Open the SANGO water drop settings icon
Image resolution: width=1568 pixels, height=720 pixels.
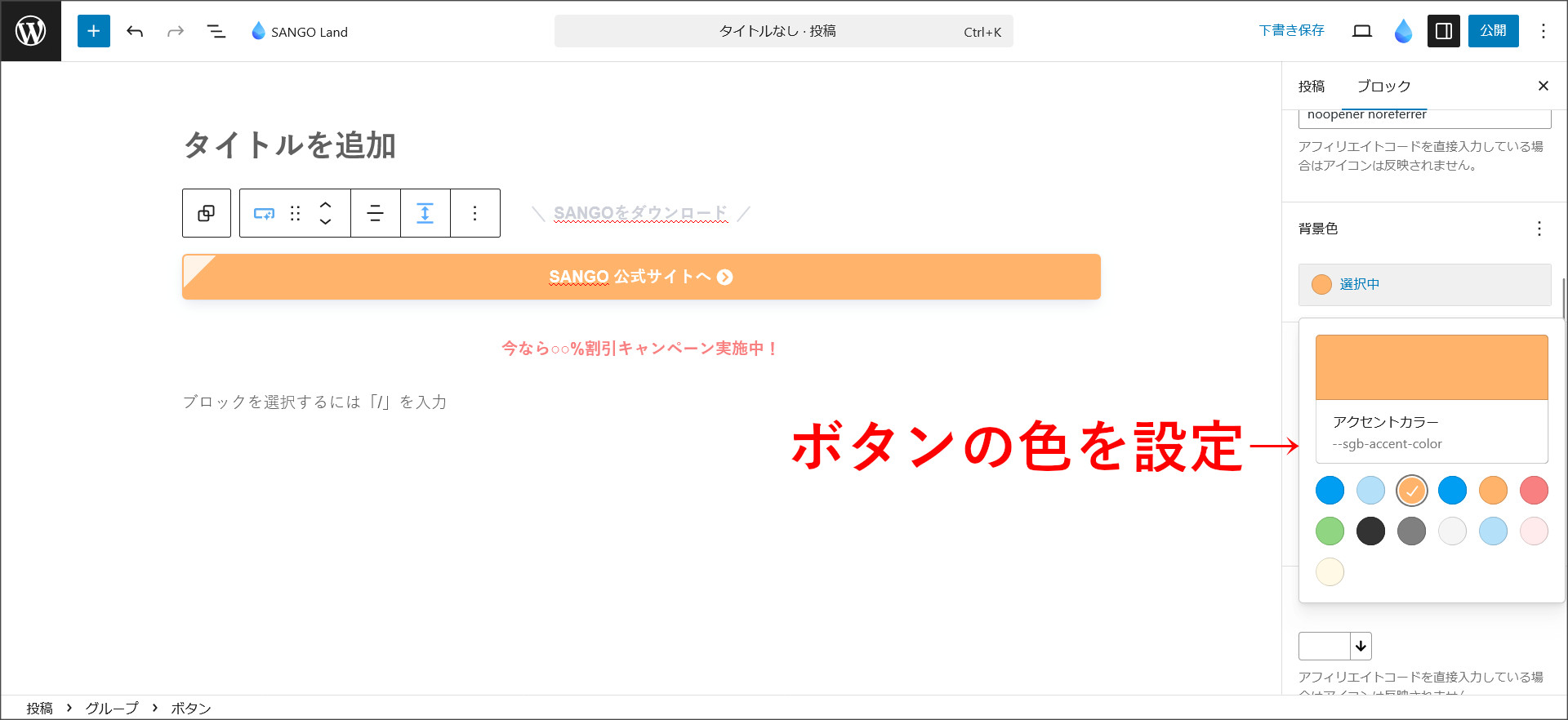1403,31
